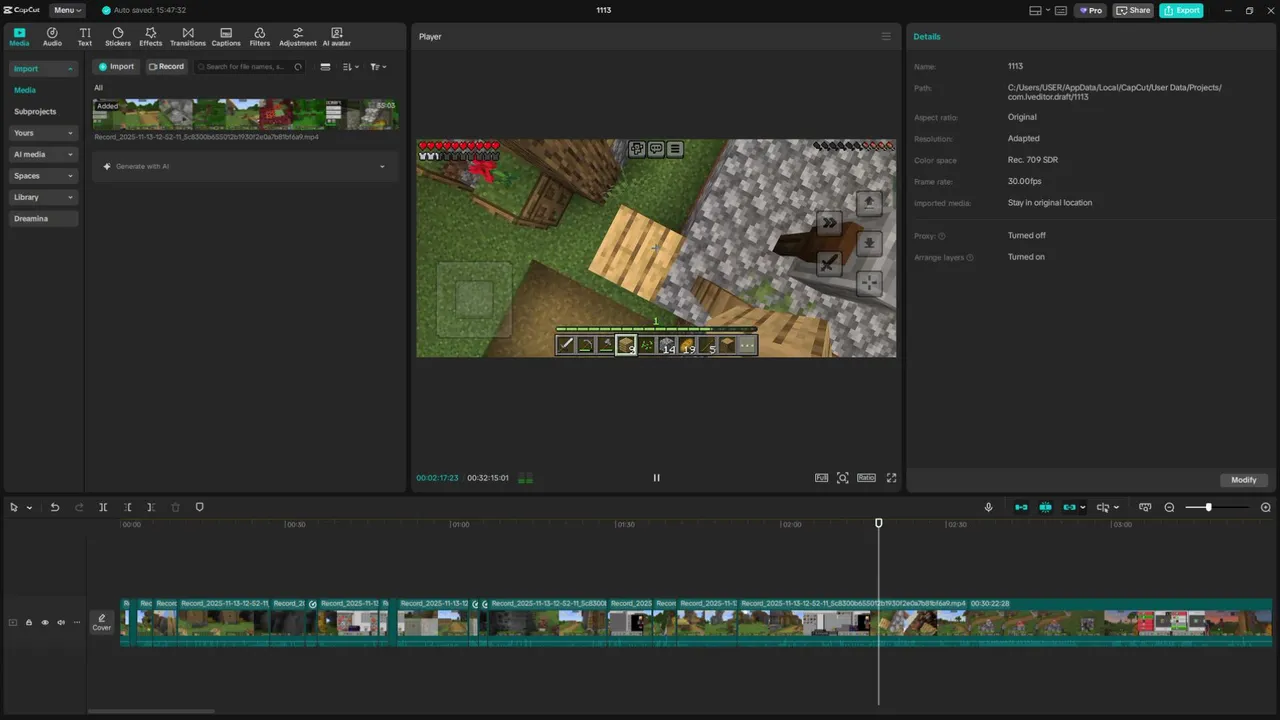Open the Effects tab
The width and height of the screenshot is (1280, 720).
coord(151,37)
